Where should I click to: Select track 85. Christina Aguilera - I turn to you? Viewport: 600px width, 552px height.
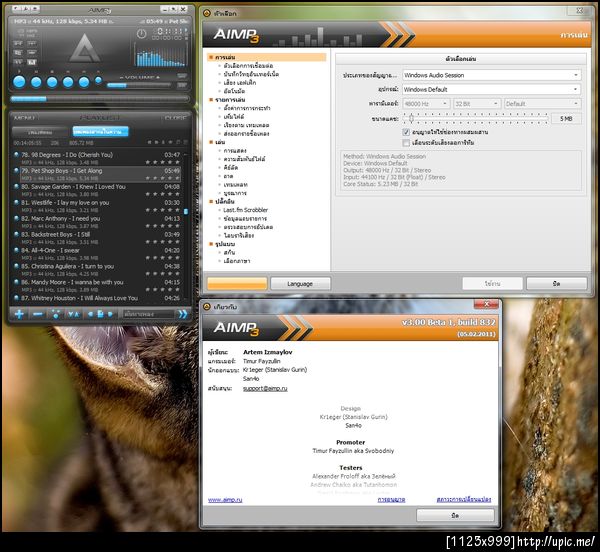(100, 269)
